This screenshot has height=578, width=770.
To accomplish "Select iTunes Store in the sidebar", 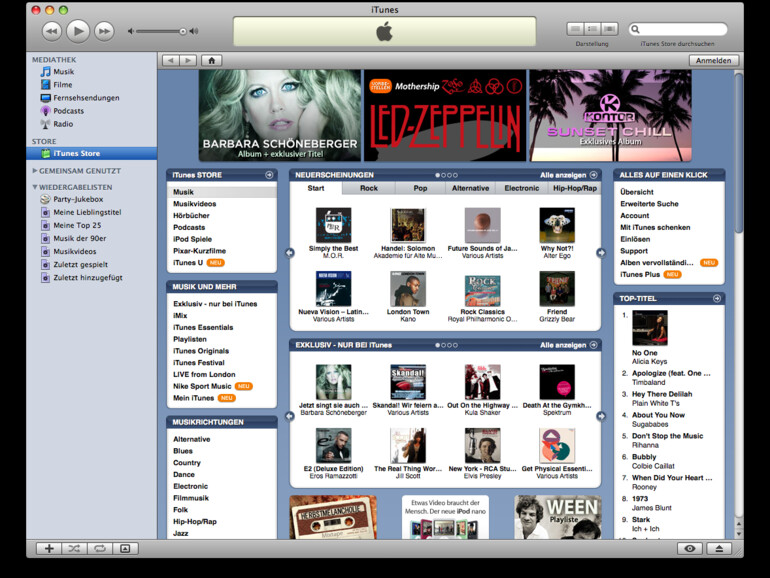I will pos(91,153).
